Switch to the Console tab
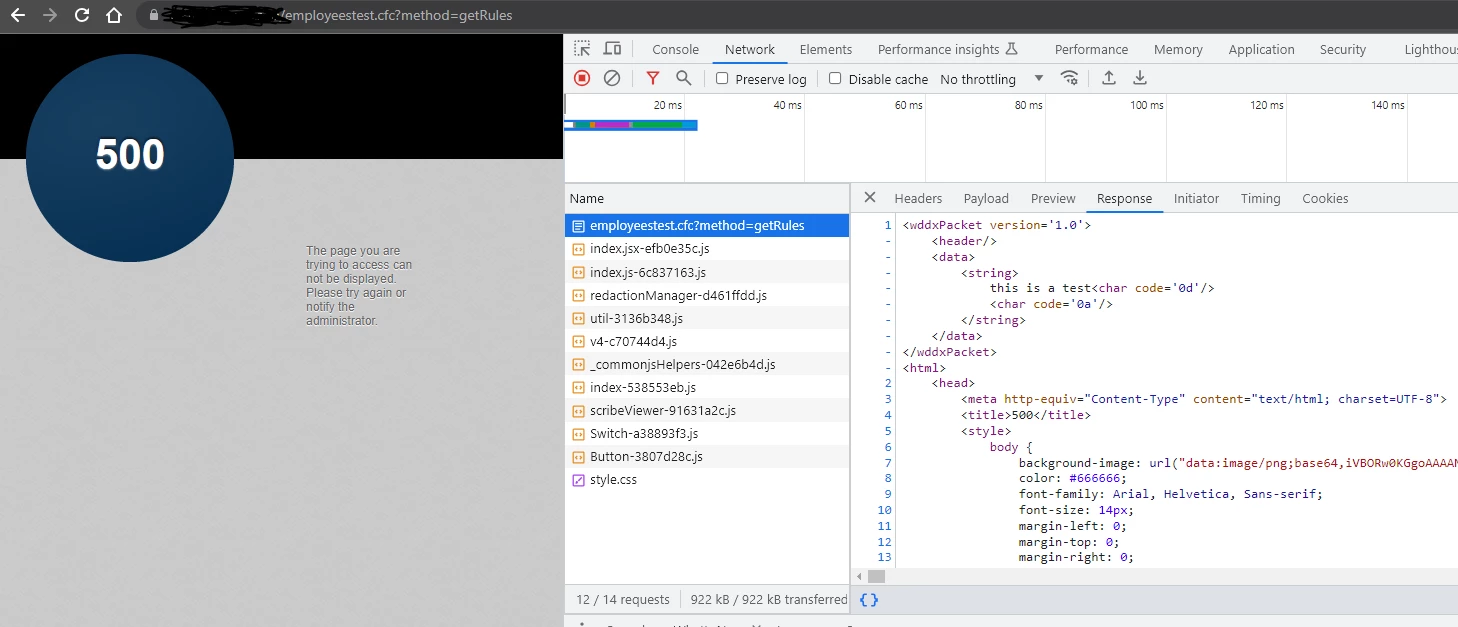Image resolution: width=1458 pixels, height=627 pixels. click(675, 49)
